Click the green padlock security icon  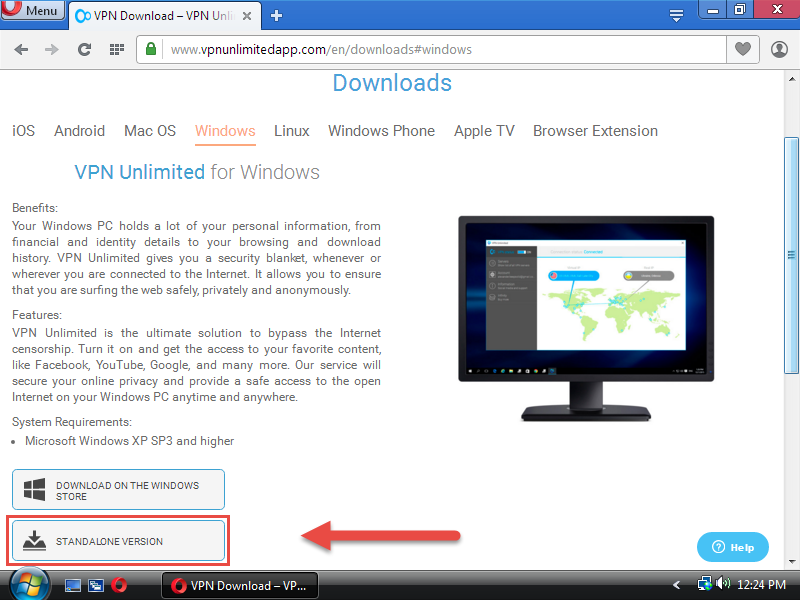point(151,49)
